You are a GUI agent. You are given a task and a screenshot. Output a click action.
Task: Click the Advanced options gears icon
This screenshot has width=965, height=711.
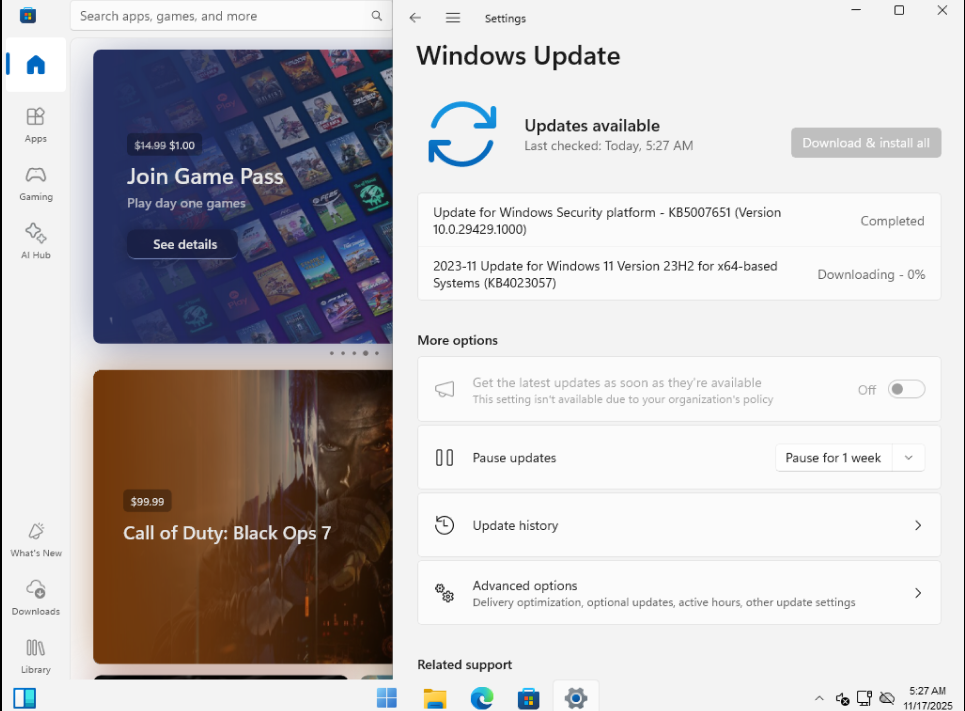coord(444,593)
